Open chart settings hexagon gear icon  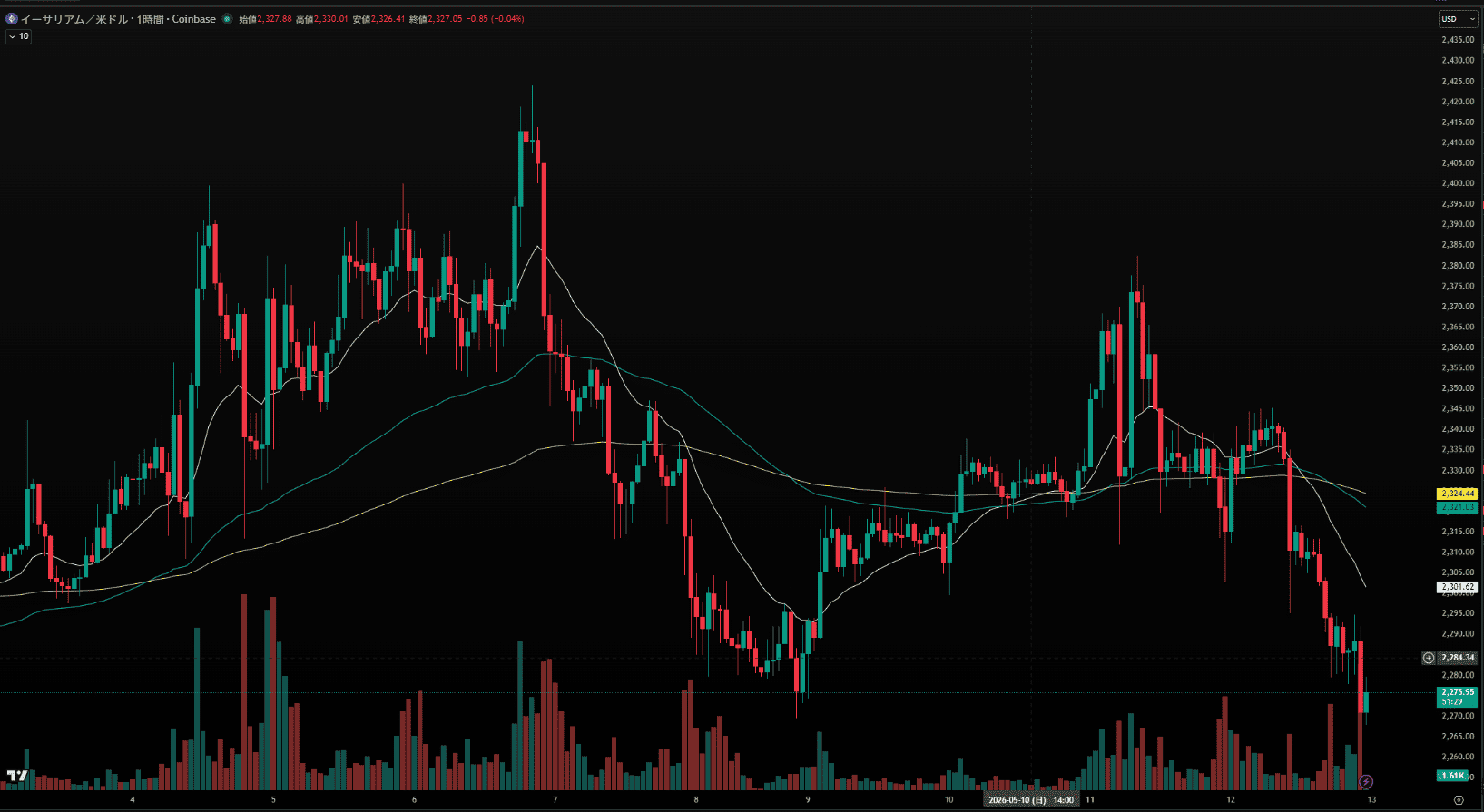(1459, 800)
